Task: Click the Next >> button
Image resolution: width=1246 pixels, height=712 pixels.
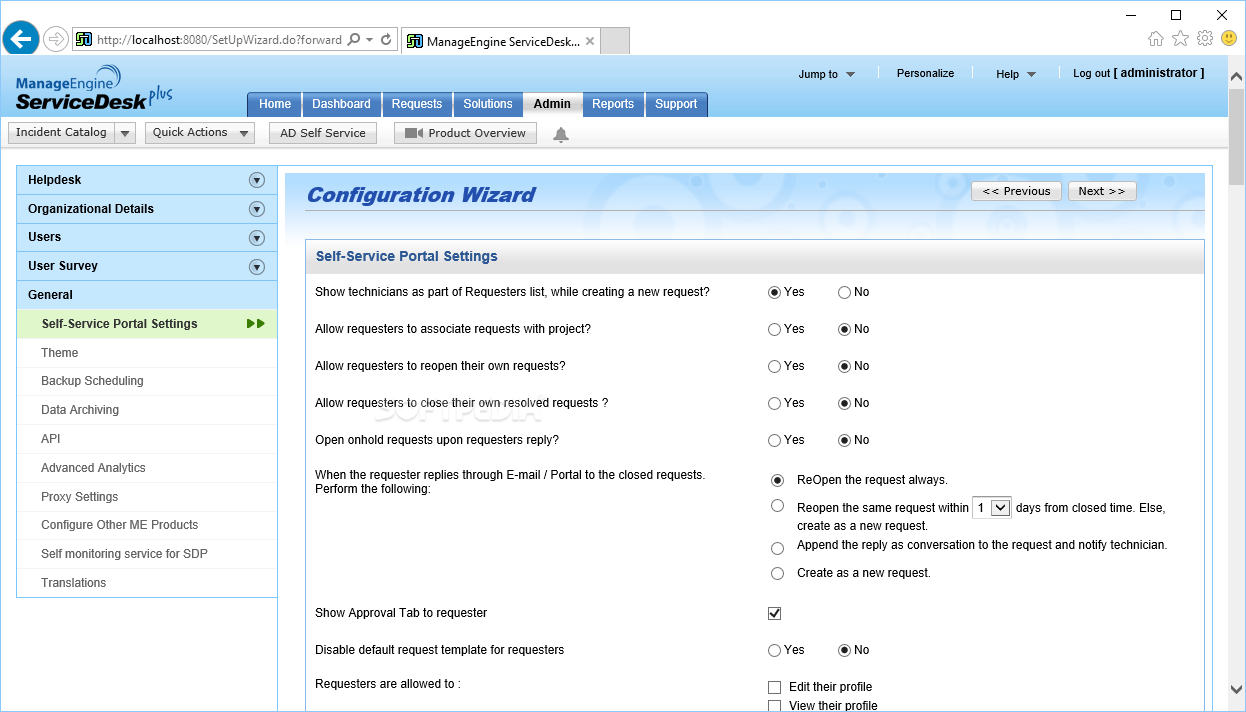Action: [1102, 191]
